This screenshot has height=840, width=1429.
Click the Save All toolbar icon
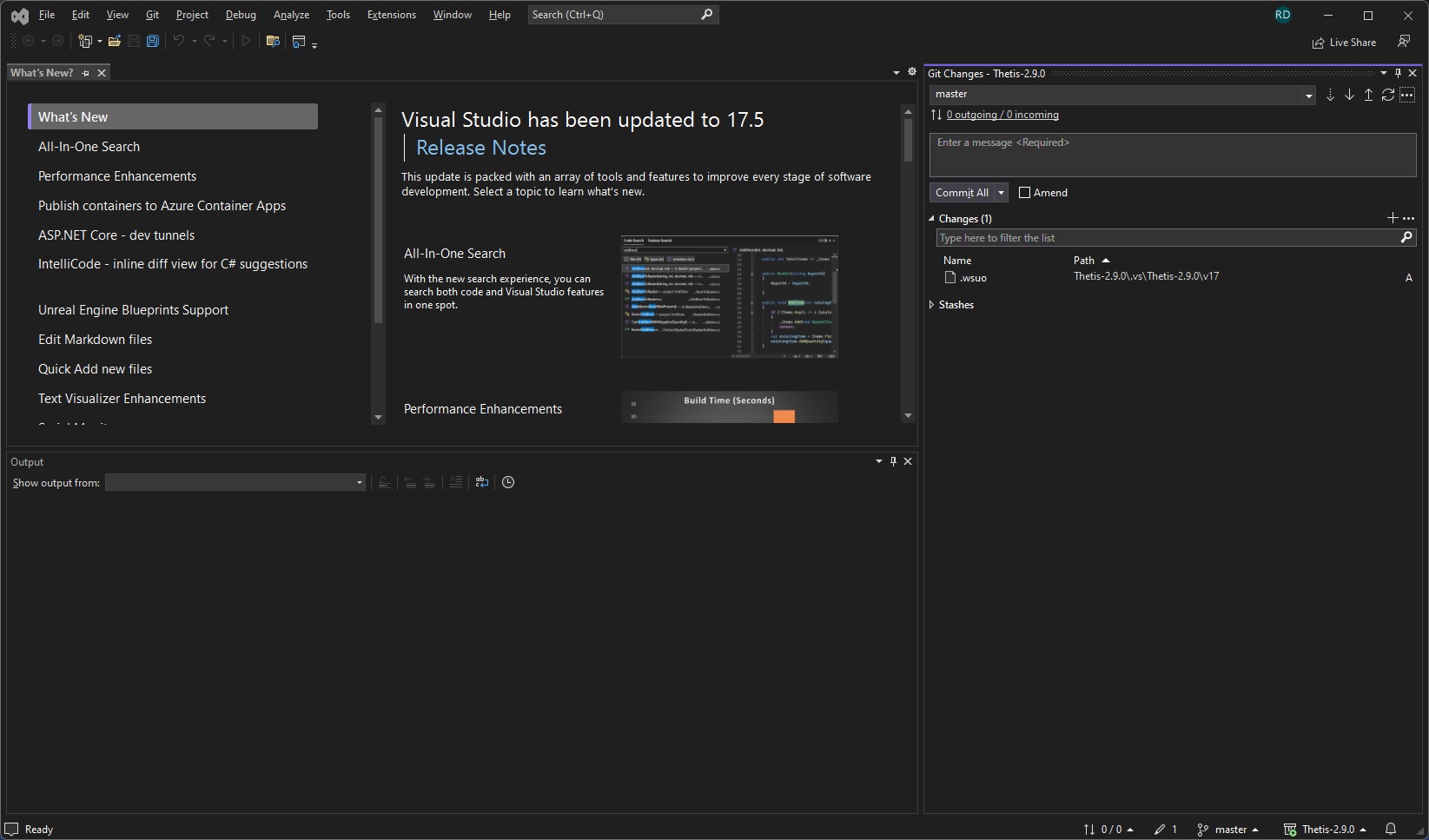point(153,41)
